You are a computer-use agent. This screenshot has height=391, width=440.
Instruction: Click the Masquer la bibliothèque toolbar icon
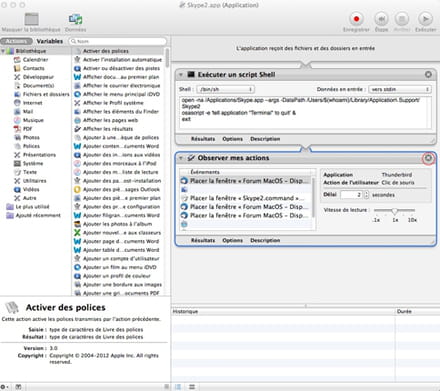tap(32, 19)
